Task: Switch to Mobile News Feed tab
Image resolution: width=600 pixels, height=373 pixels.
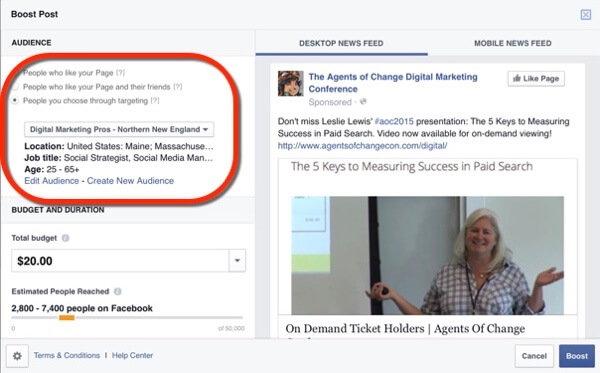Action: [x=513, y=43]
